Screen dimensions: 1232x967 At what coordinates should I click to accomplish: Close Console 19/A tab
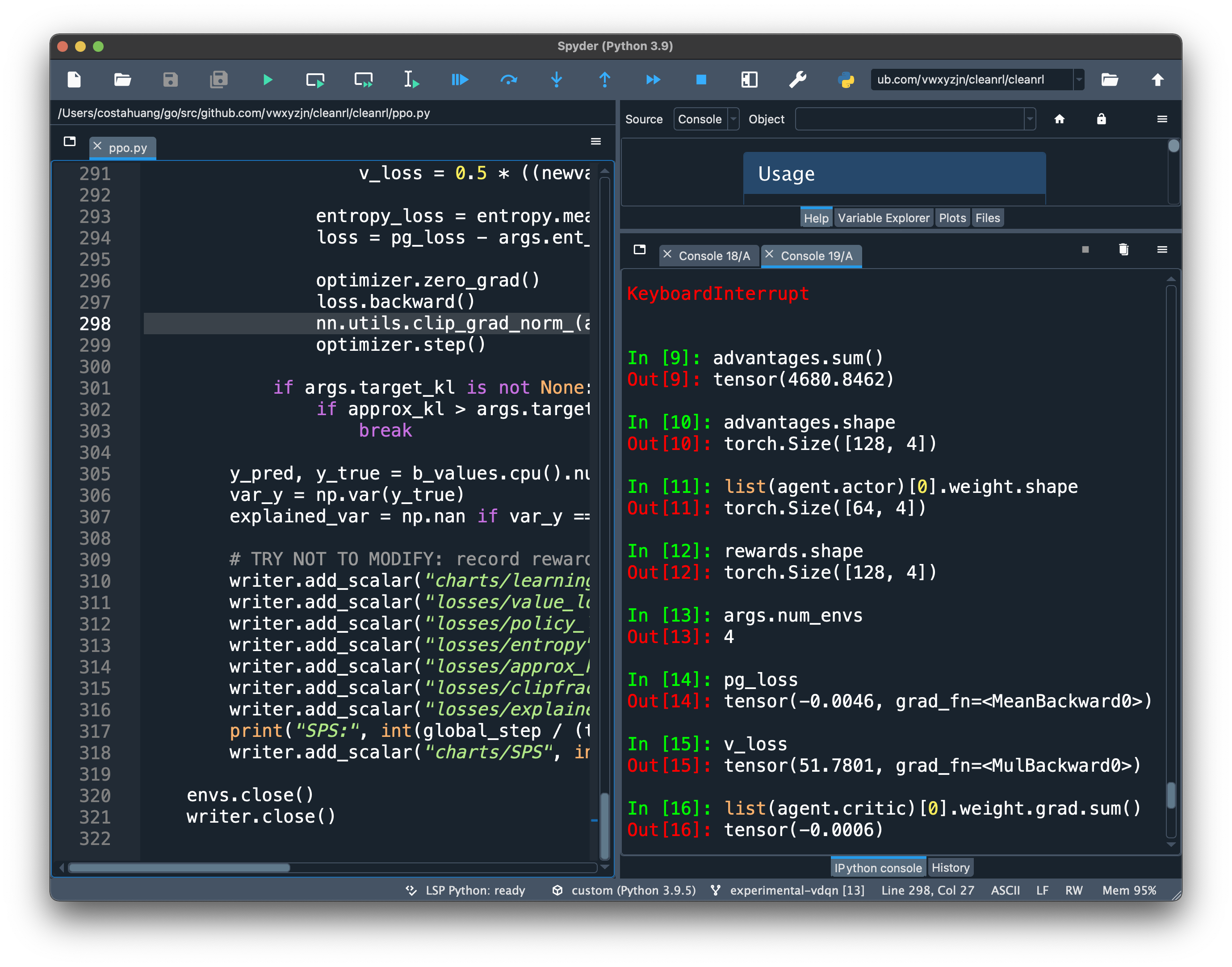click(x=769, y=255)
